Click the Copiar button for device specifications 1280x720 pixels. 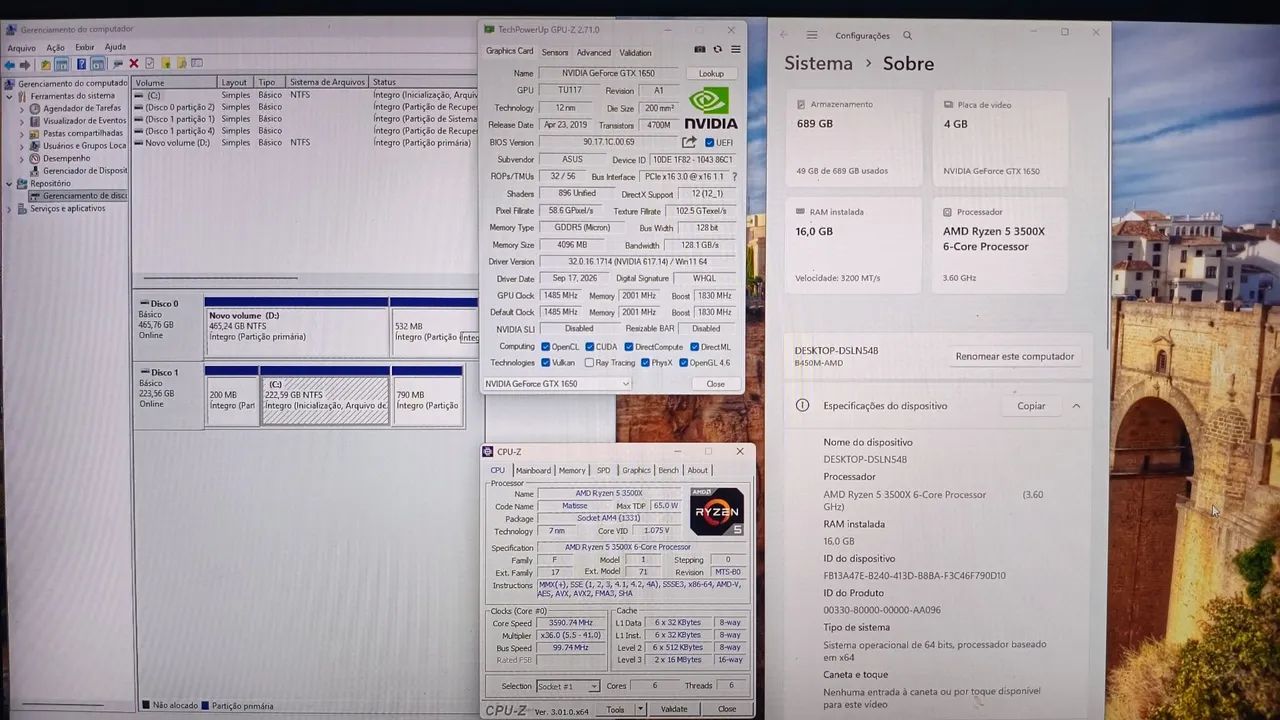click(x=1031, y=406)
